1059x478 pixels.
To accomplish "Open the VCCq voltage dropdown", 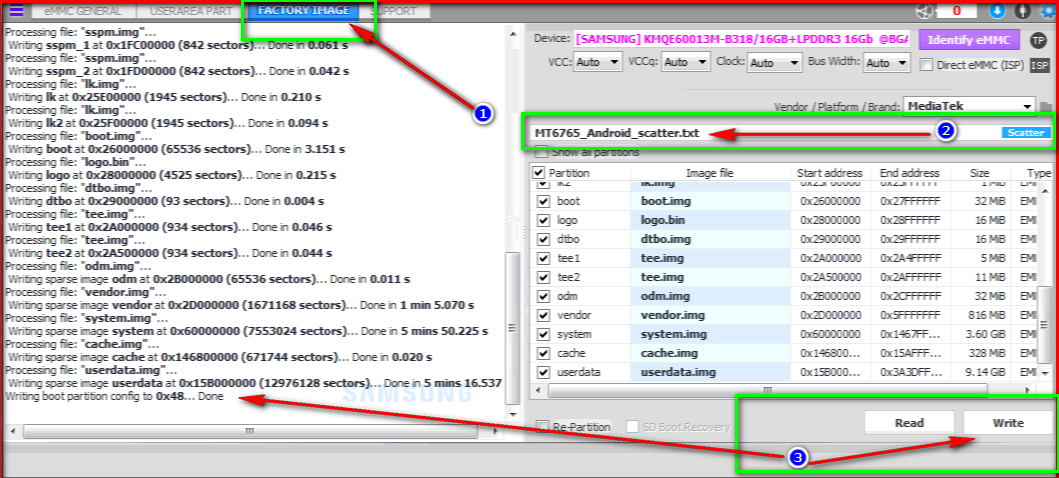I will [686, 62].
